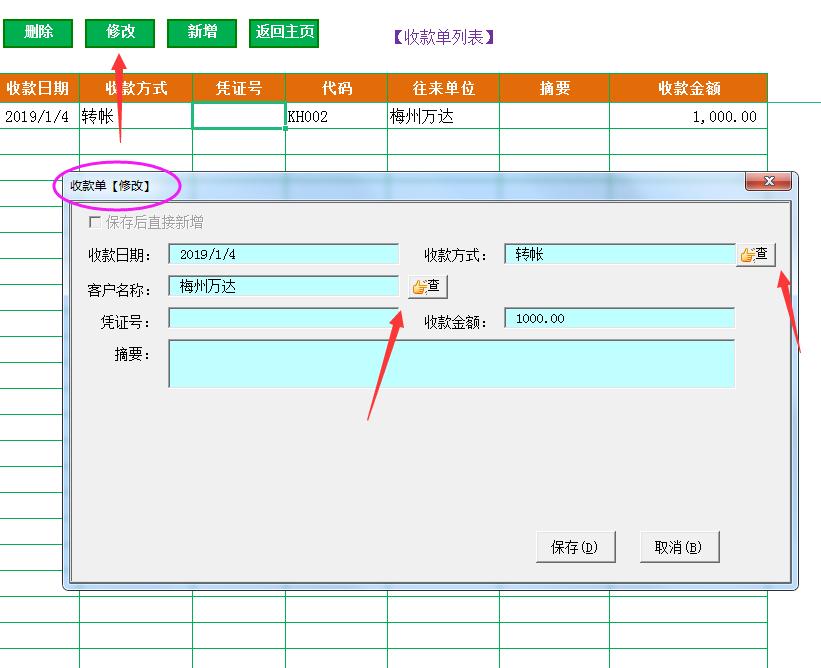The height and width of the screenshot is (668, 821).
Task: Close the 收款单【修改】 dialog
Action: tap(768, 182)
